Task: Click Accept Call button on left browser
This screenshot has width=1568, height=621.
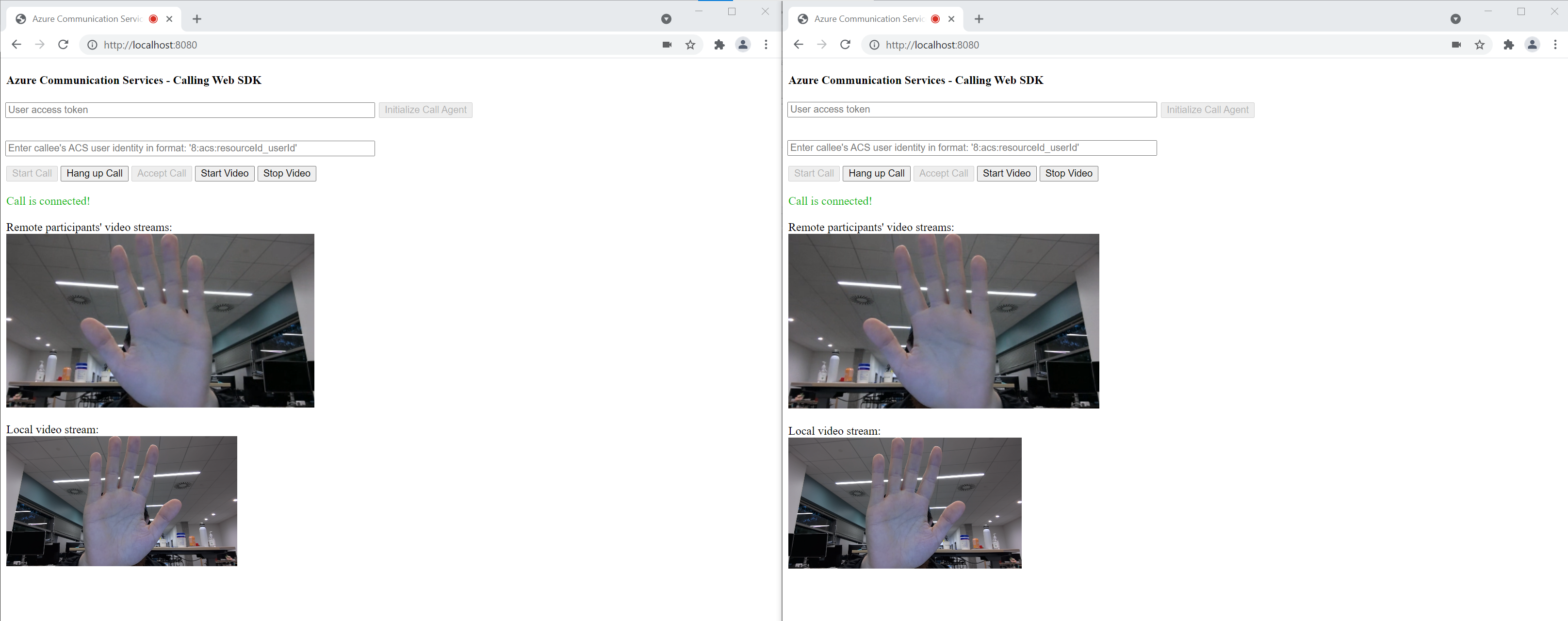Action: click(x=159, y=173)
